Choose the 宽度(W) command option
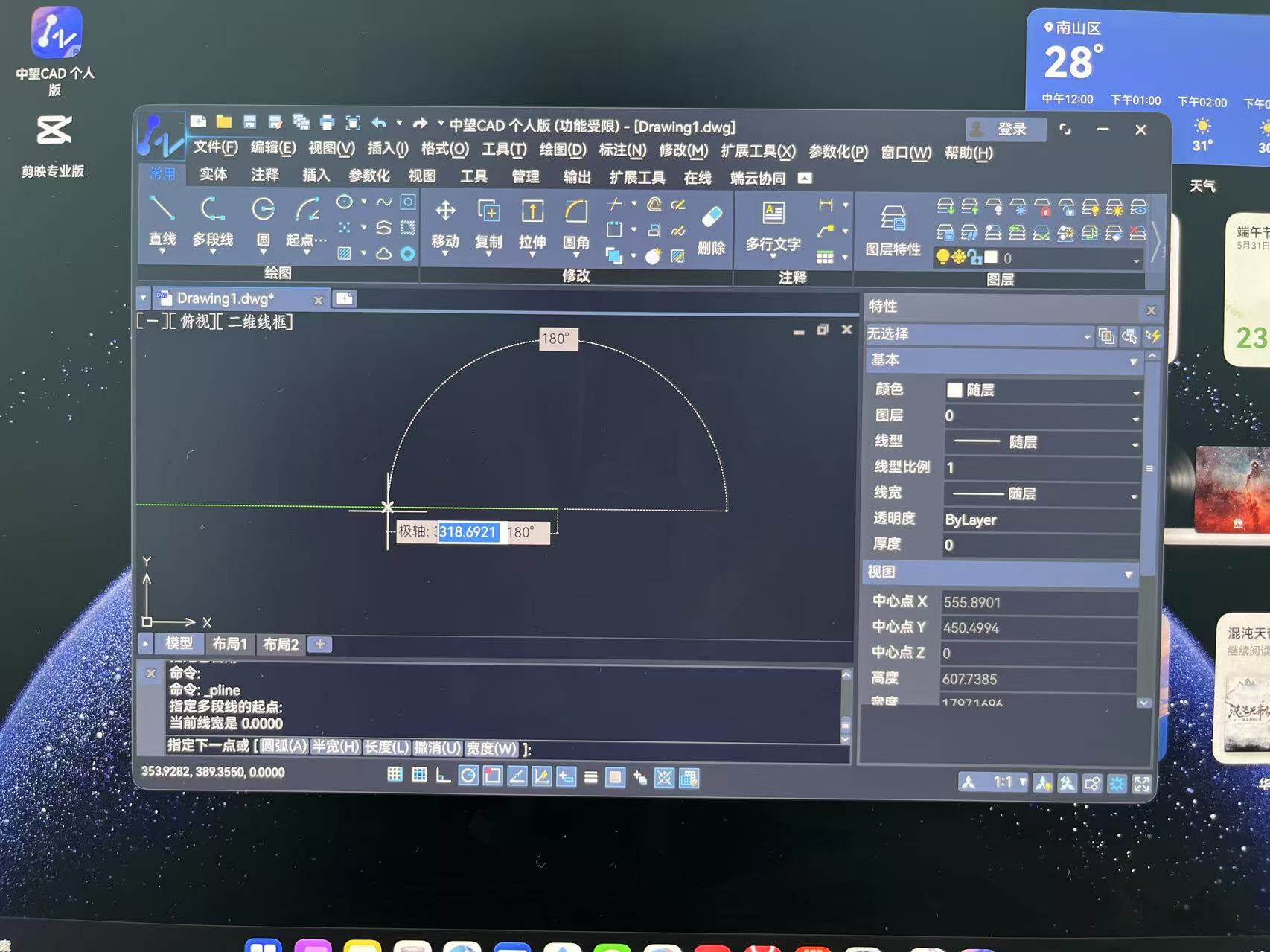 [491, 748]
